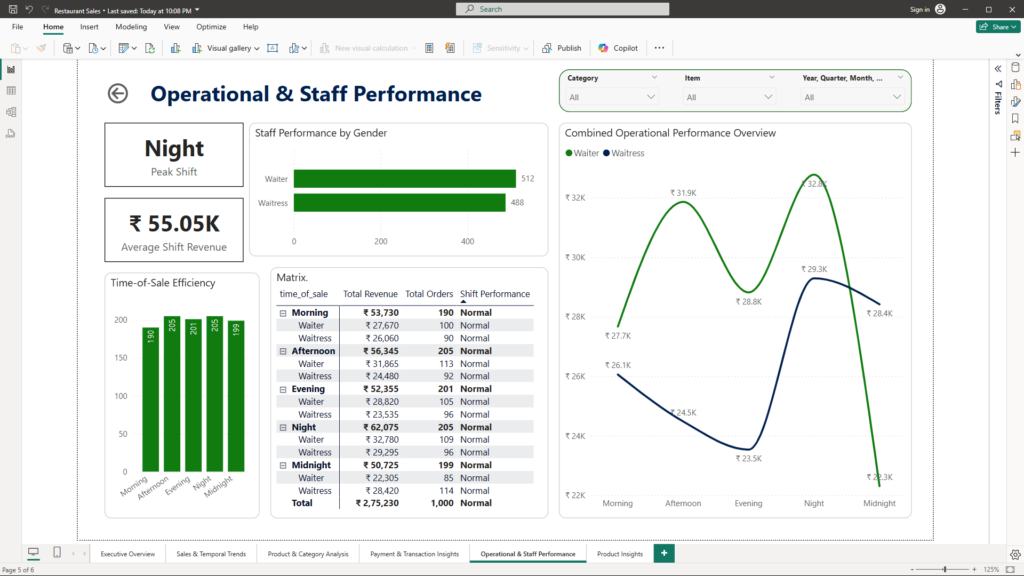This screenshot has height=576, width=1024.
Task: Switch to mobile layout icon
Action: (x=57, y=553)
